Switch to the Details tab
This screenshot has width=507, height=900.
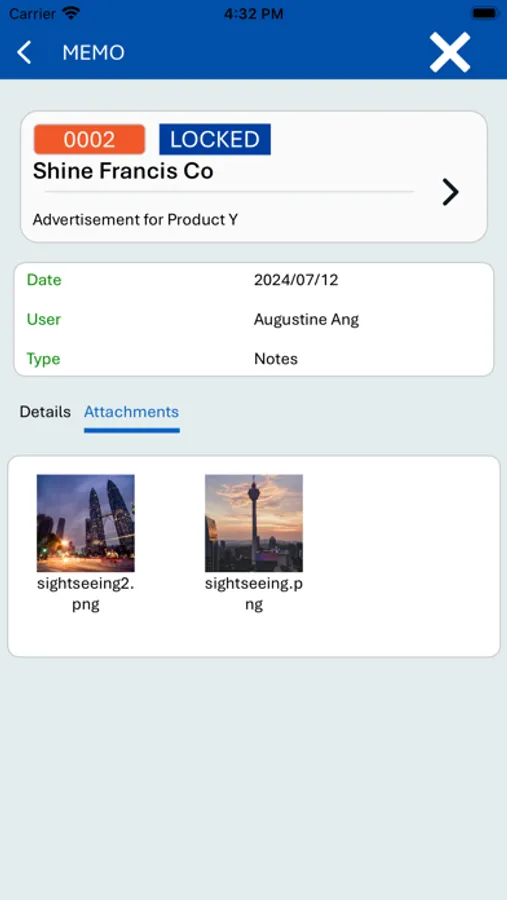coord(45,412)
